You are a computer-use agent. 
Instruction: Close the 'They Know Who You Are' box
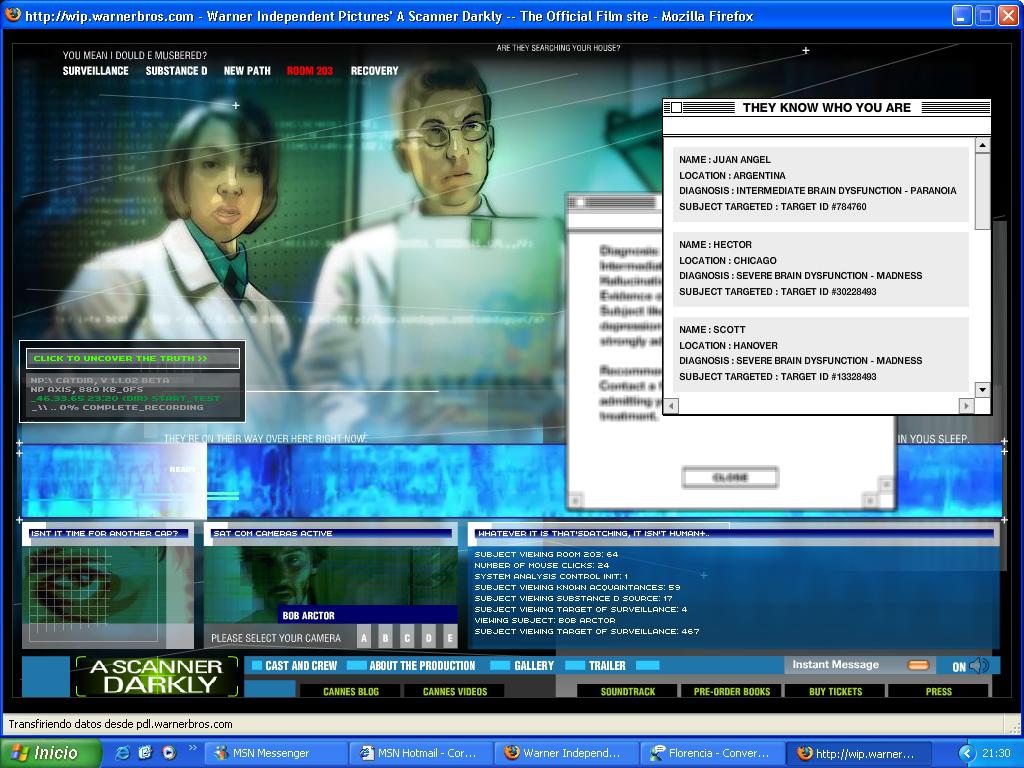coord(677,107)
